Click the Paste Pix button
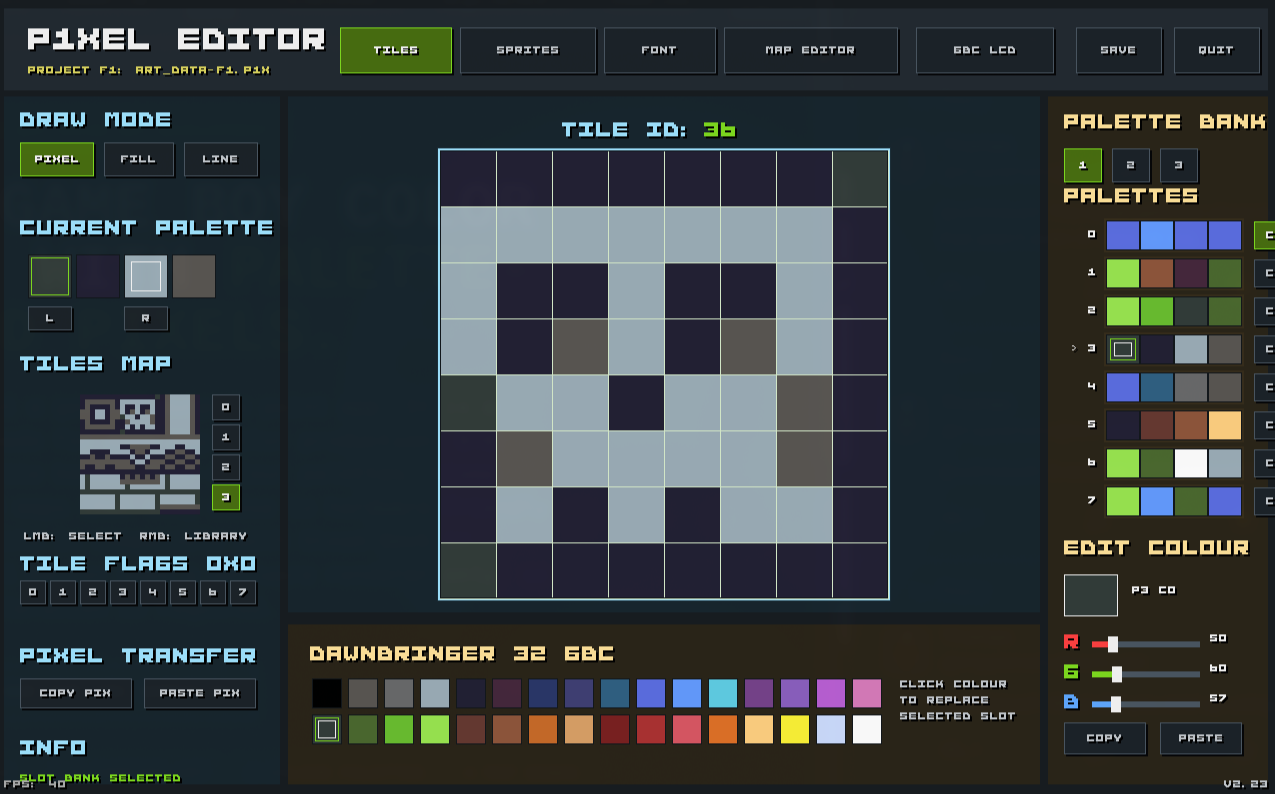 tap(200, 693)
